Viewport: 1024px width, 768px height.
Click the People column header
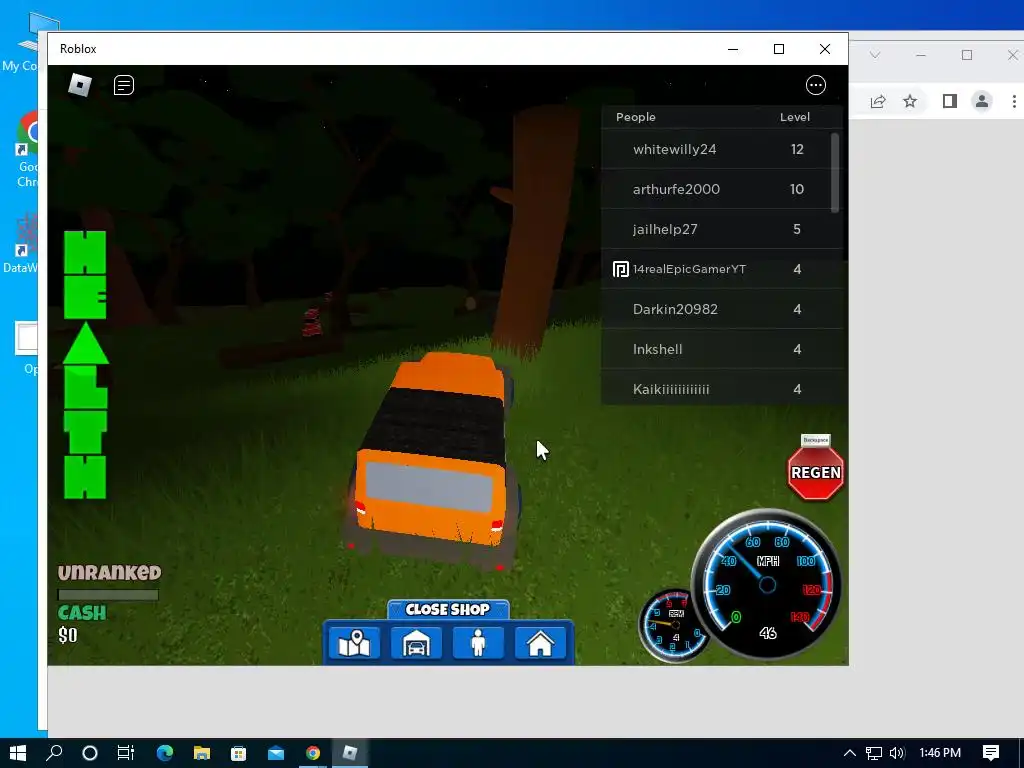[x=635, y=117]
